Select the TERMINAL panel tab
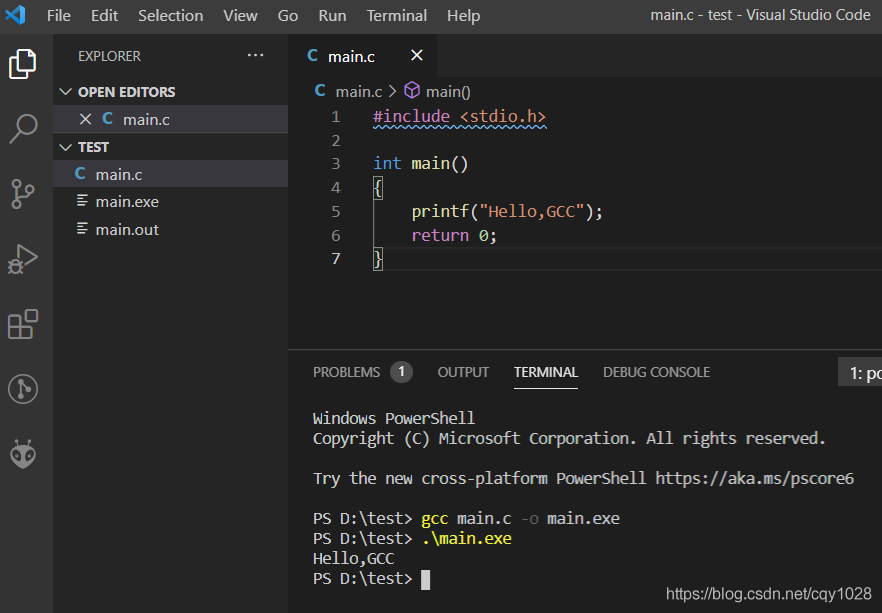Viewport: 882px width, 613px height. coord(546,372)
